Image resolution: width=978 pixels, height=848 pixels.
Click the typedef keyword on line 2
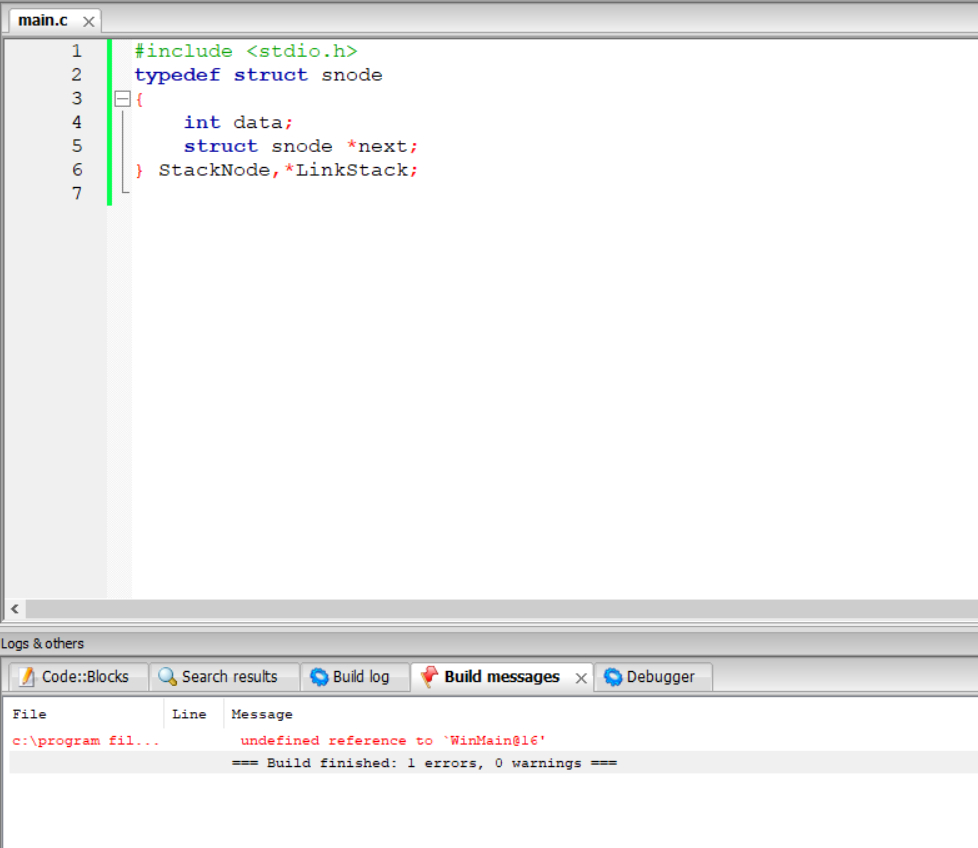(x=177, y=75)
